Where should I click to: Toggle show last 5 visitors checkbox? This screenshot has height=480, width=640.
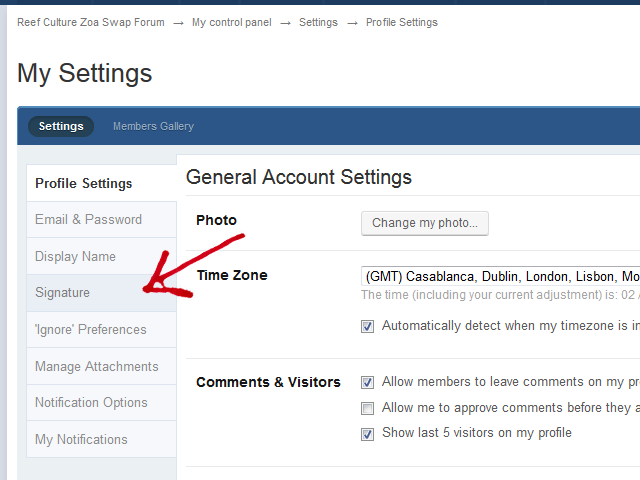(368, 433)
